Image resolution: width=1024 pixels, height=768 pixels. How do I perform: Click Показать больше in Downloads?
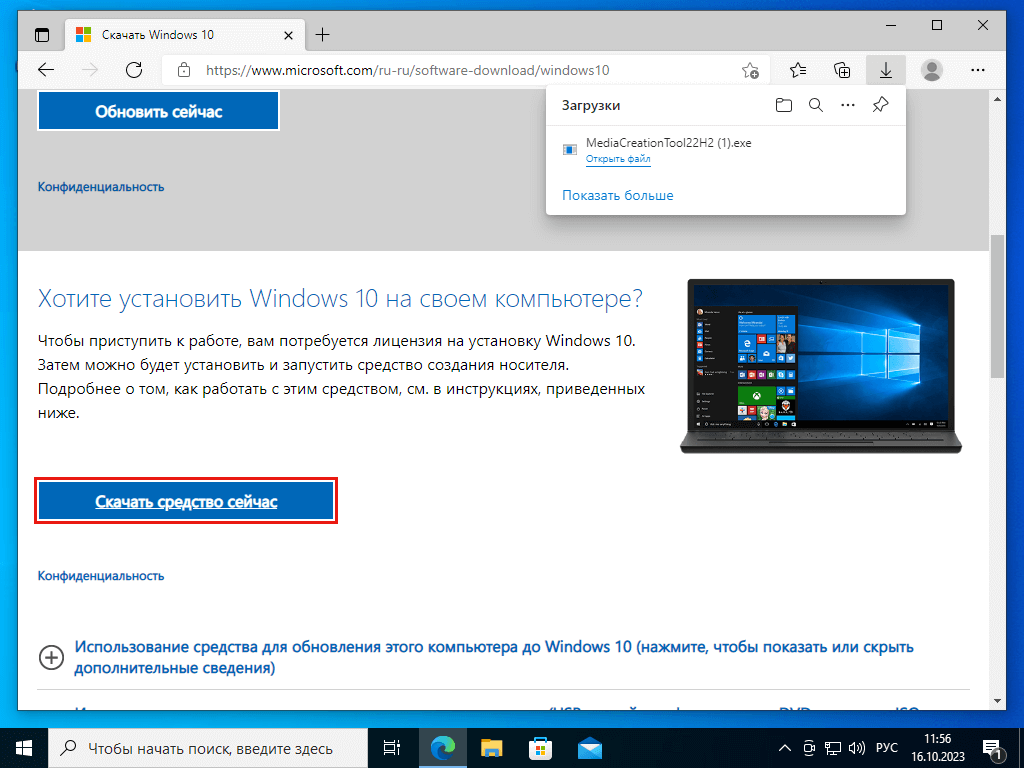[x=617, y=195]
